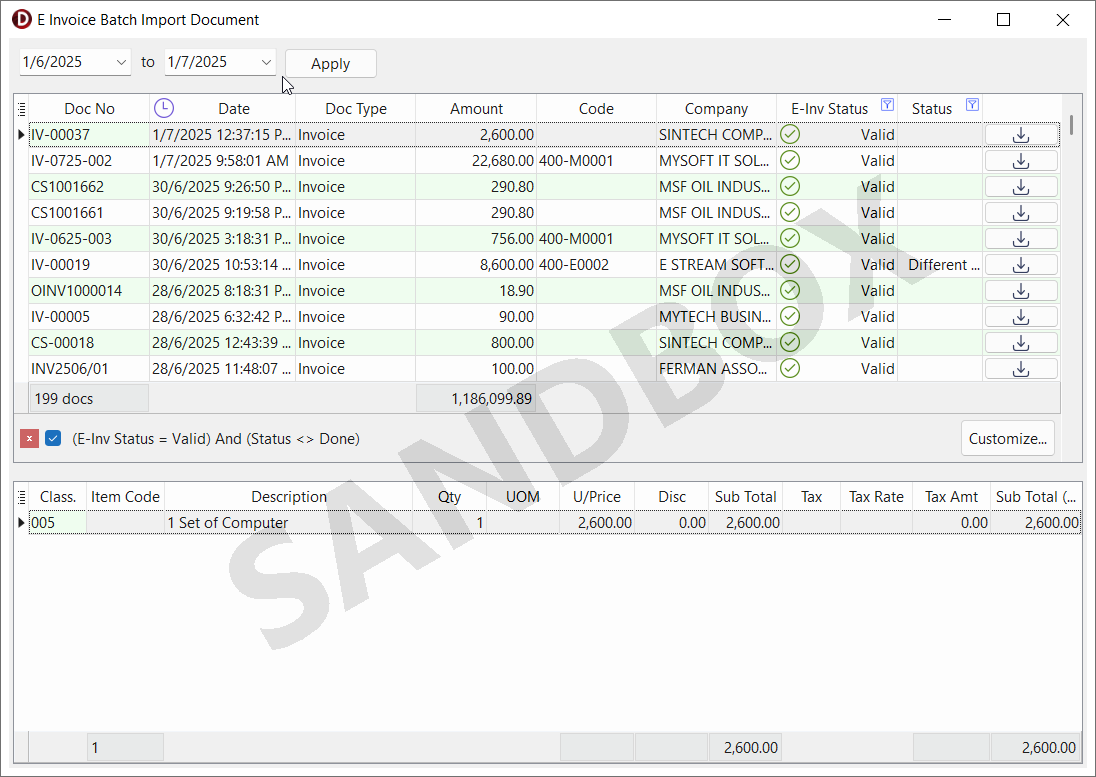Viewport: 1096px width, 777px height.
Task: Sort by the Amount column header
Action: [476, 109]
